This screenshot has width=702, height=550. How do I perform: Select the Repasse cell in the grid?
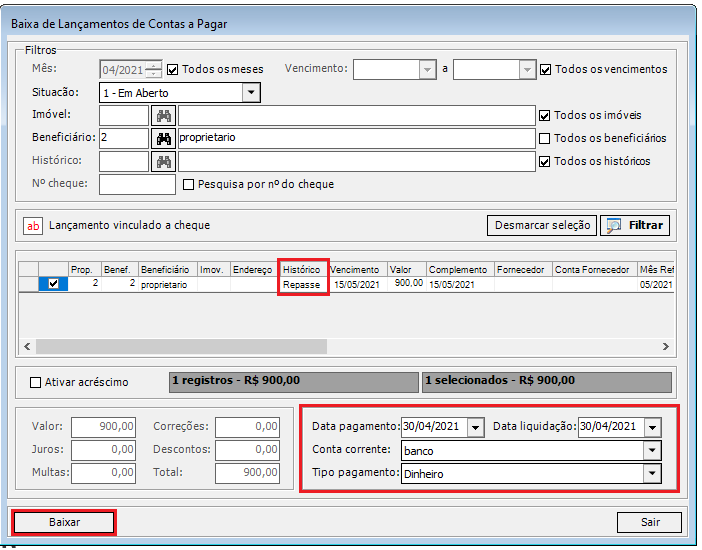point(303,284)
